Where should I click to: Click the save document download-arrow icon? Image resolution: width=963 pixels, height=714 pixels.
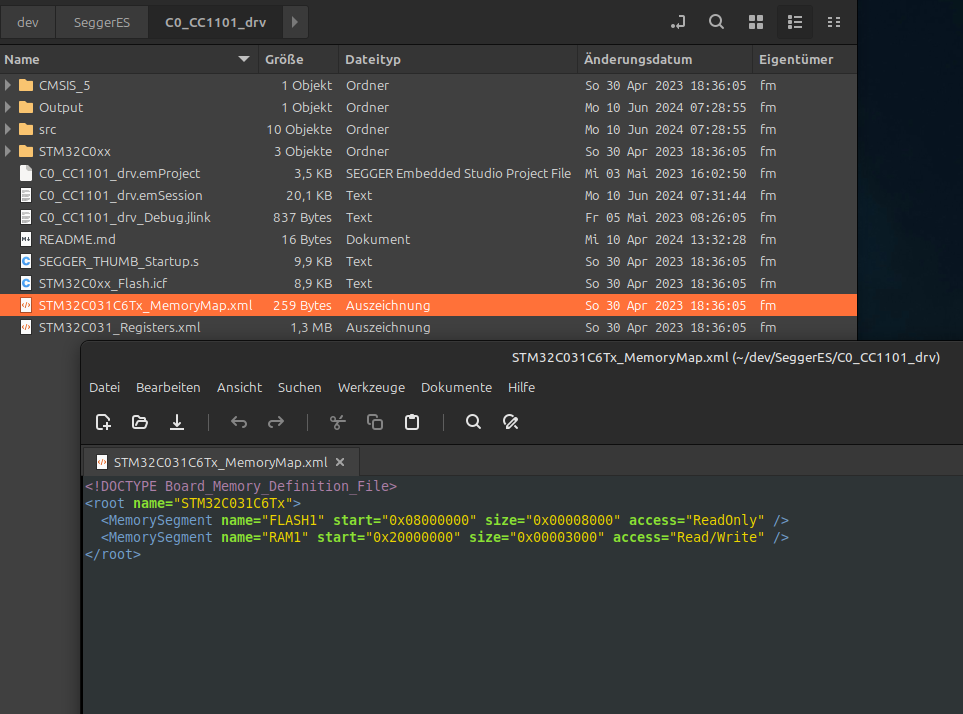(x=177, y=422)
